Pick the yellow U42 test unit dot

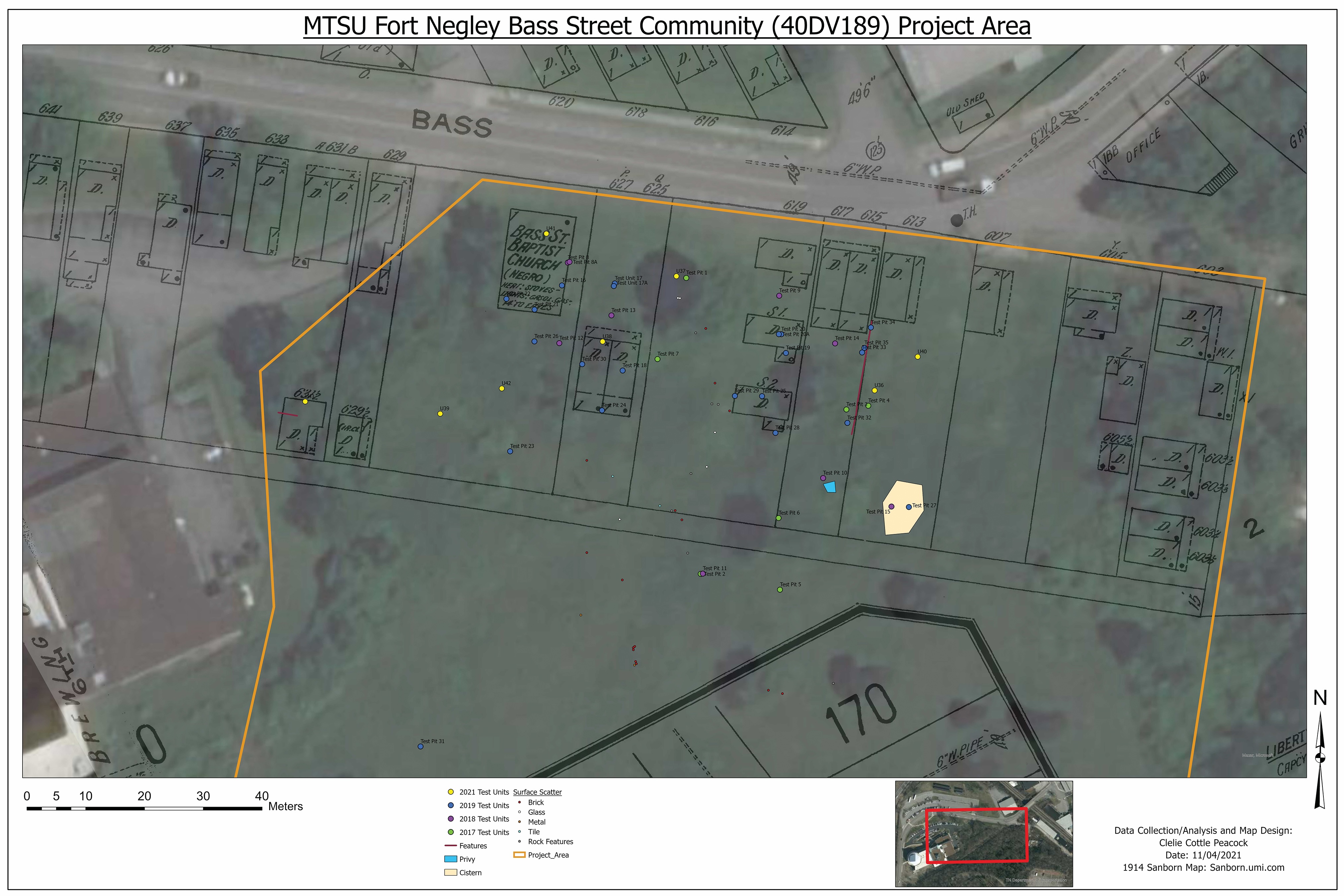tap(502, 389)
